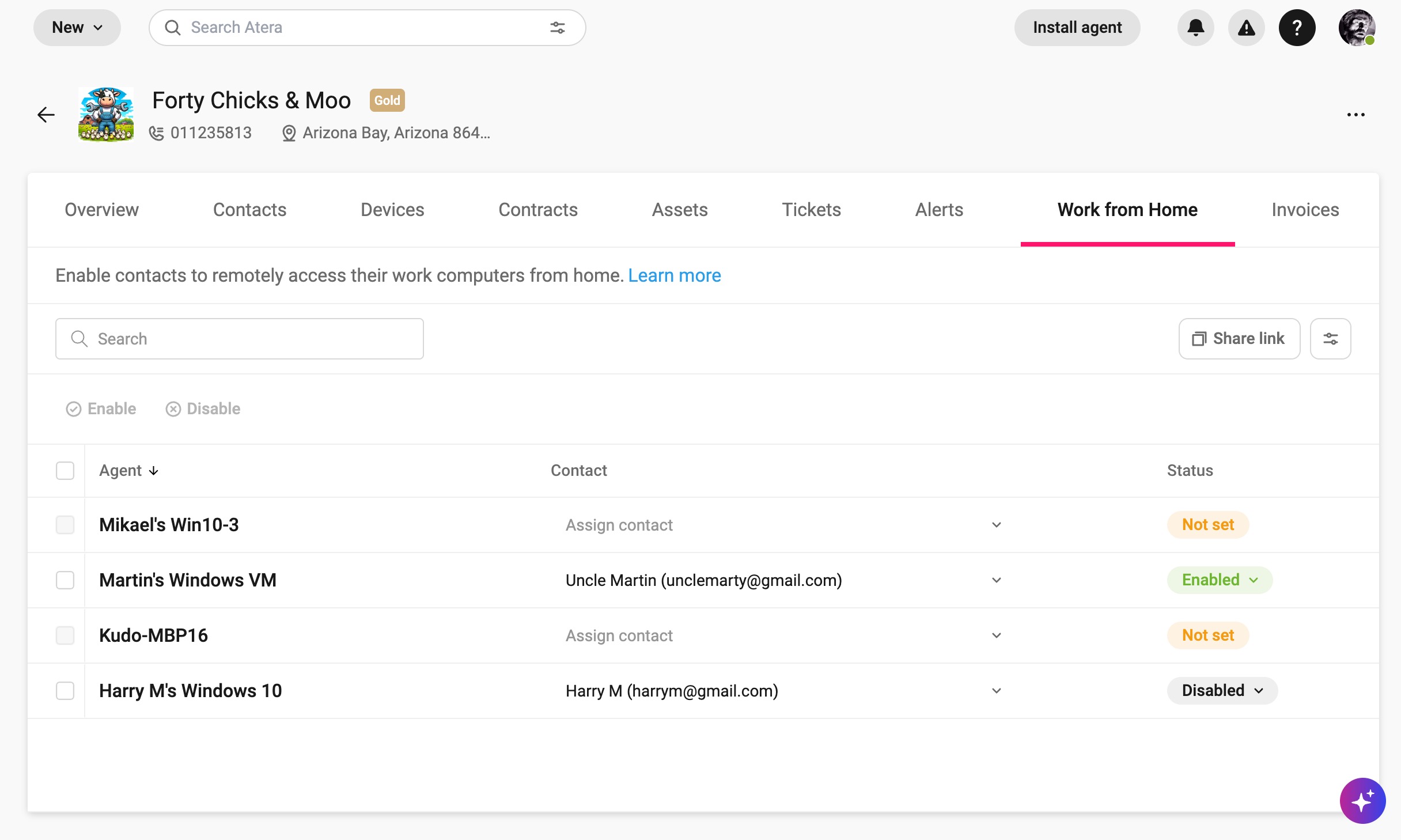Image resolution: width=1401 pixels, height=840 pixels.
Task: Select the Kudo-MBP16 row checkbox
Action: [65, 635]
